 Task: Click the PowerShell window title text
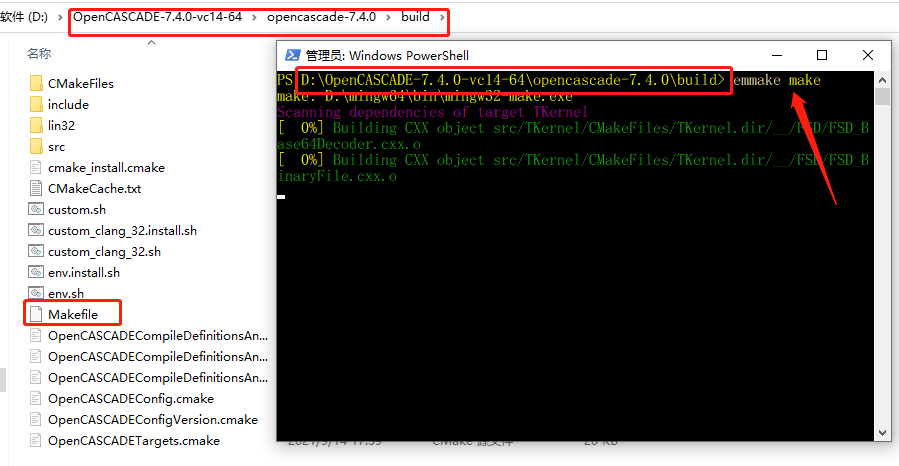(x=387, y=56)
